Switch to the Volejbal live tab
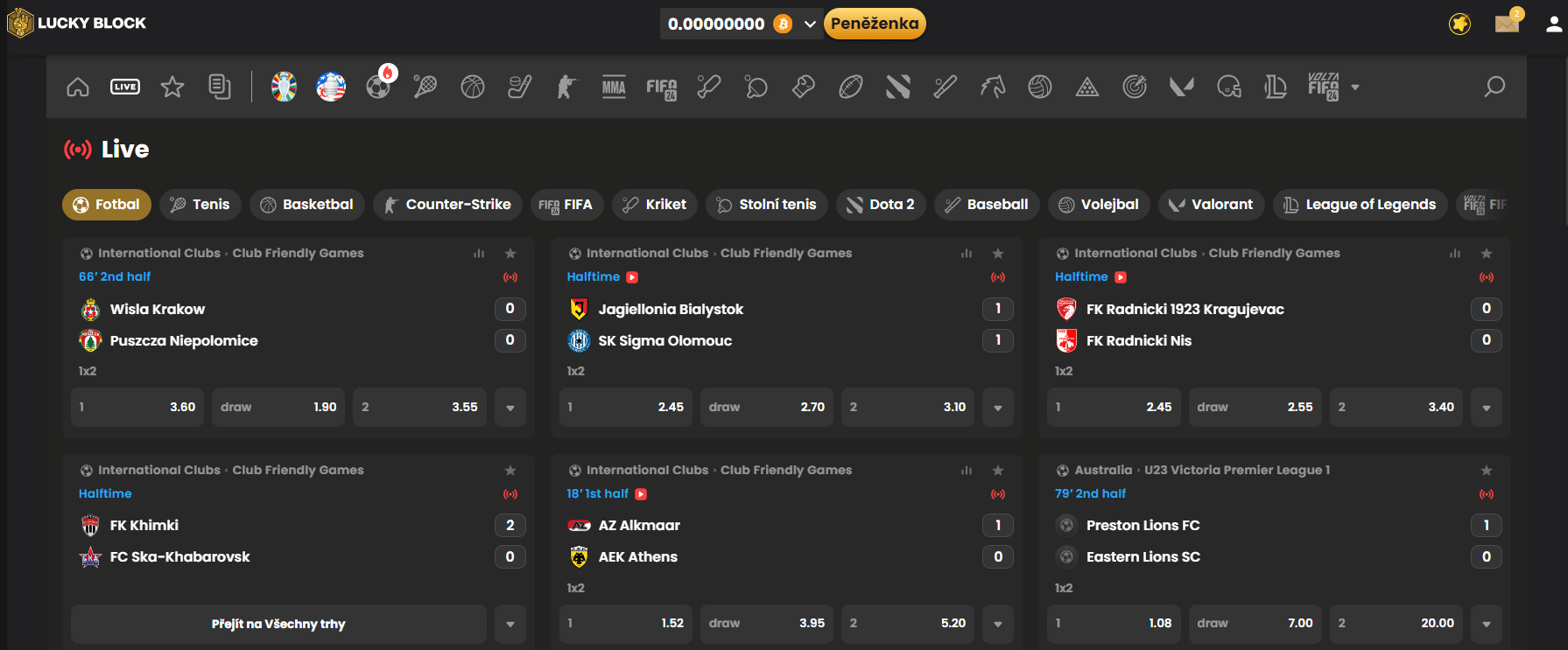 tap(1099, 205)
